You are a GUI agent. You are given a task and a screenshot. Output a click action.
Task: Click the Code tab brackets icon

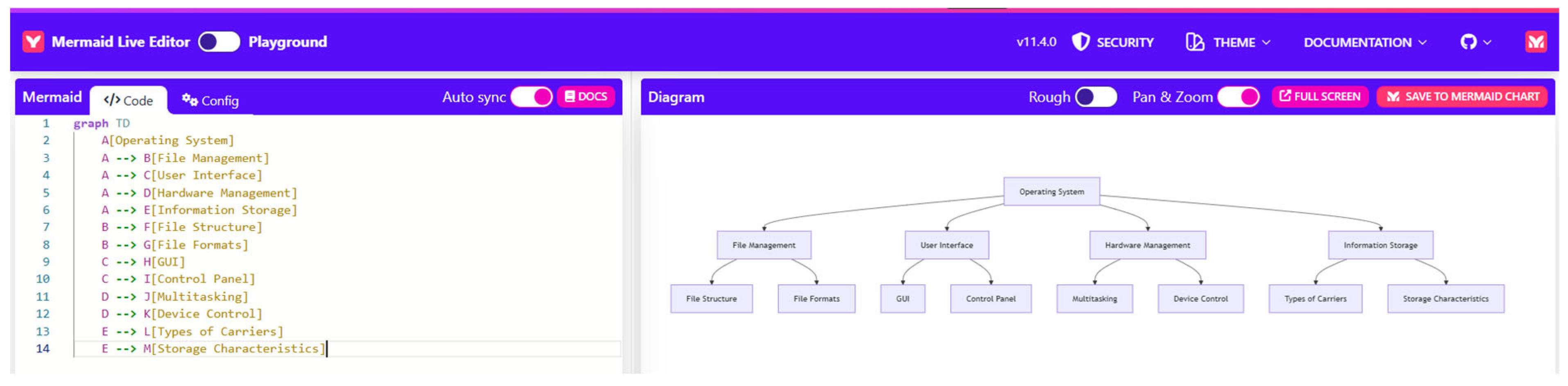tap(111, 100)
